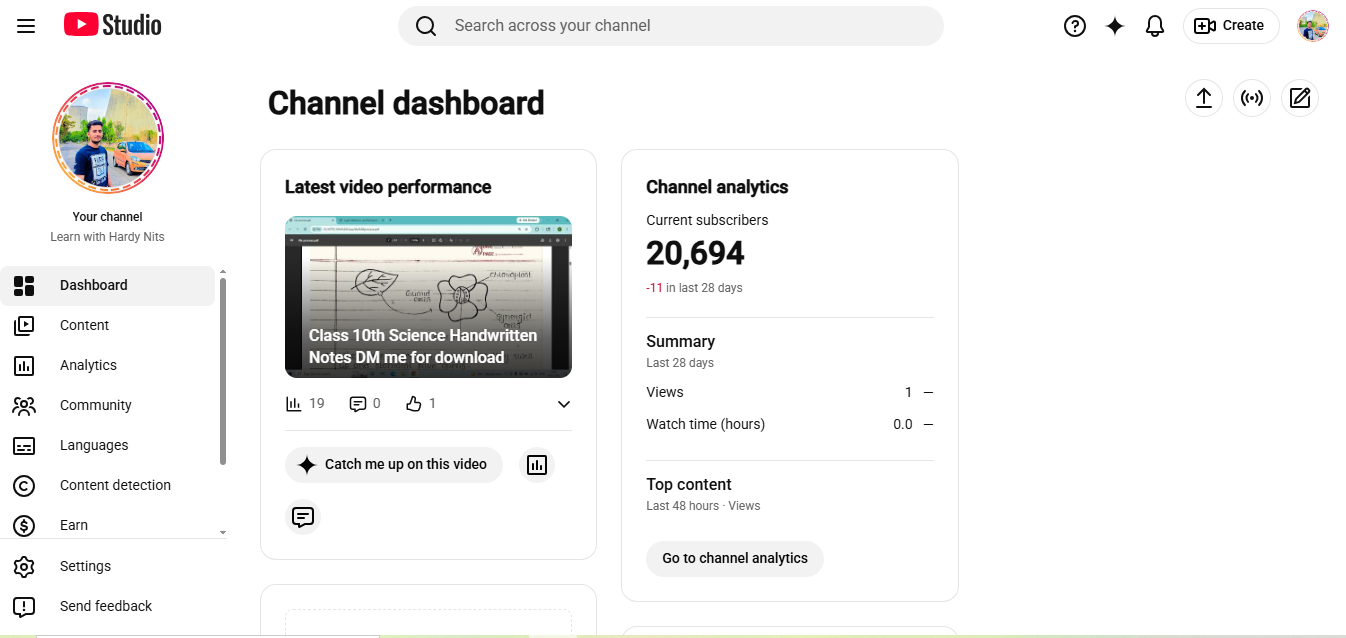Click the Upload videos arrow icon
Screen dimensions: 1346x638
pos(1204,98)
